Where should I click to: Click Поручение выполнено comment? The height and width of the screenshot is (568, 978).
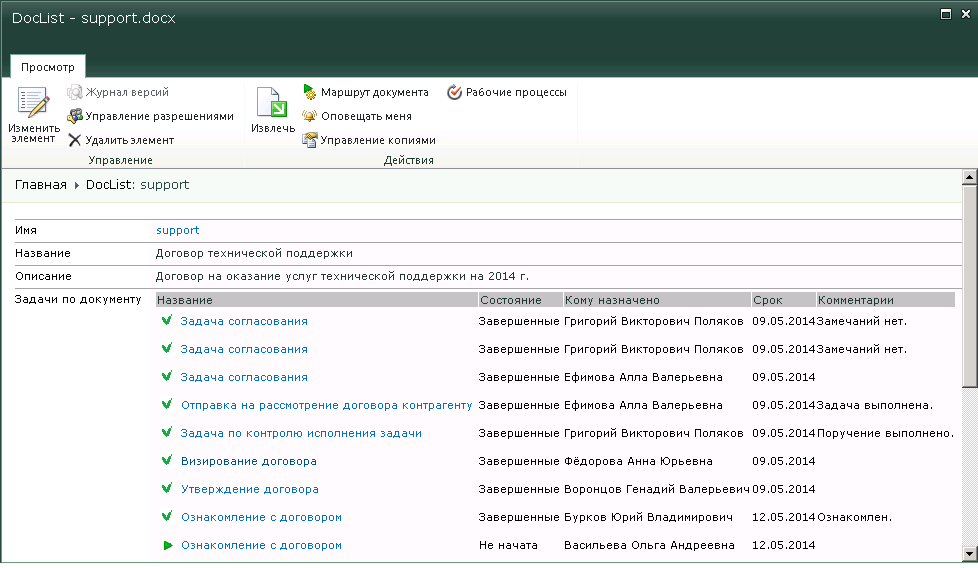point(886,433)
